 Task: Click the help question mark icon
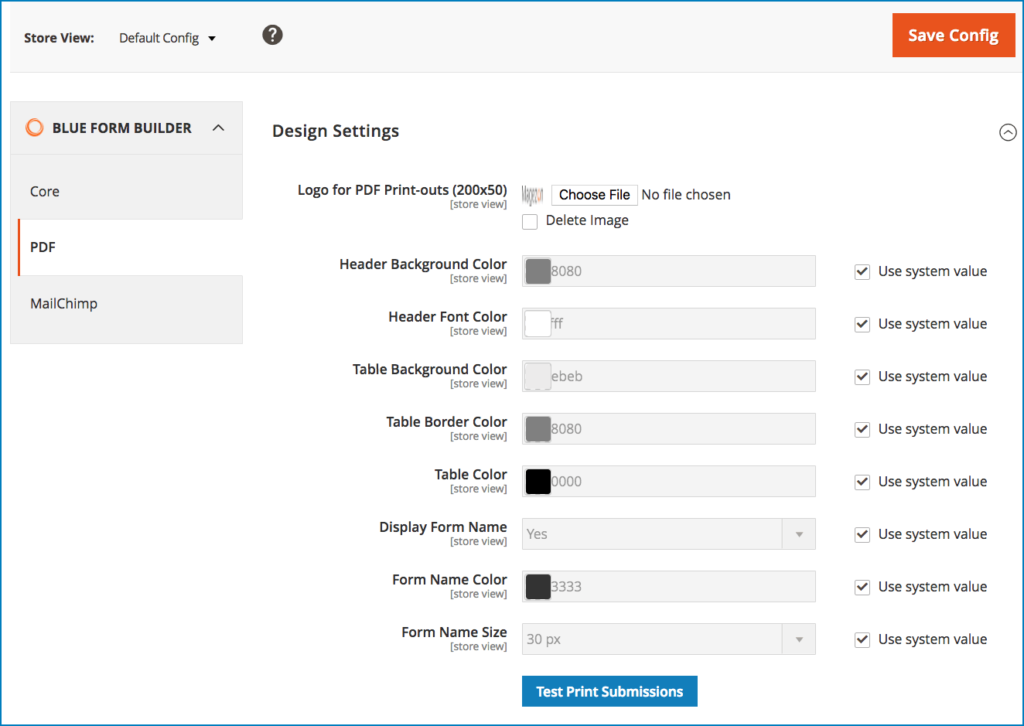[x=272, y=35]
